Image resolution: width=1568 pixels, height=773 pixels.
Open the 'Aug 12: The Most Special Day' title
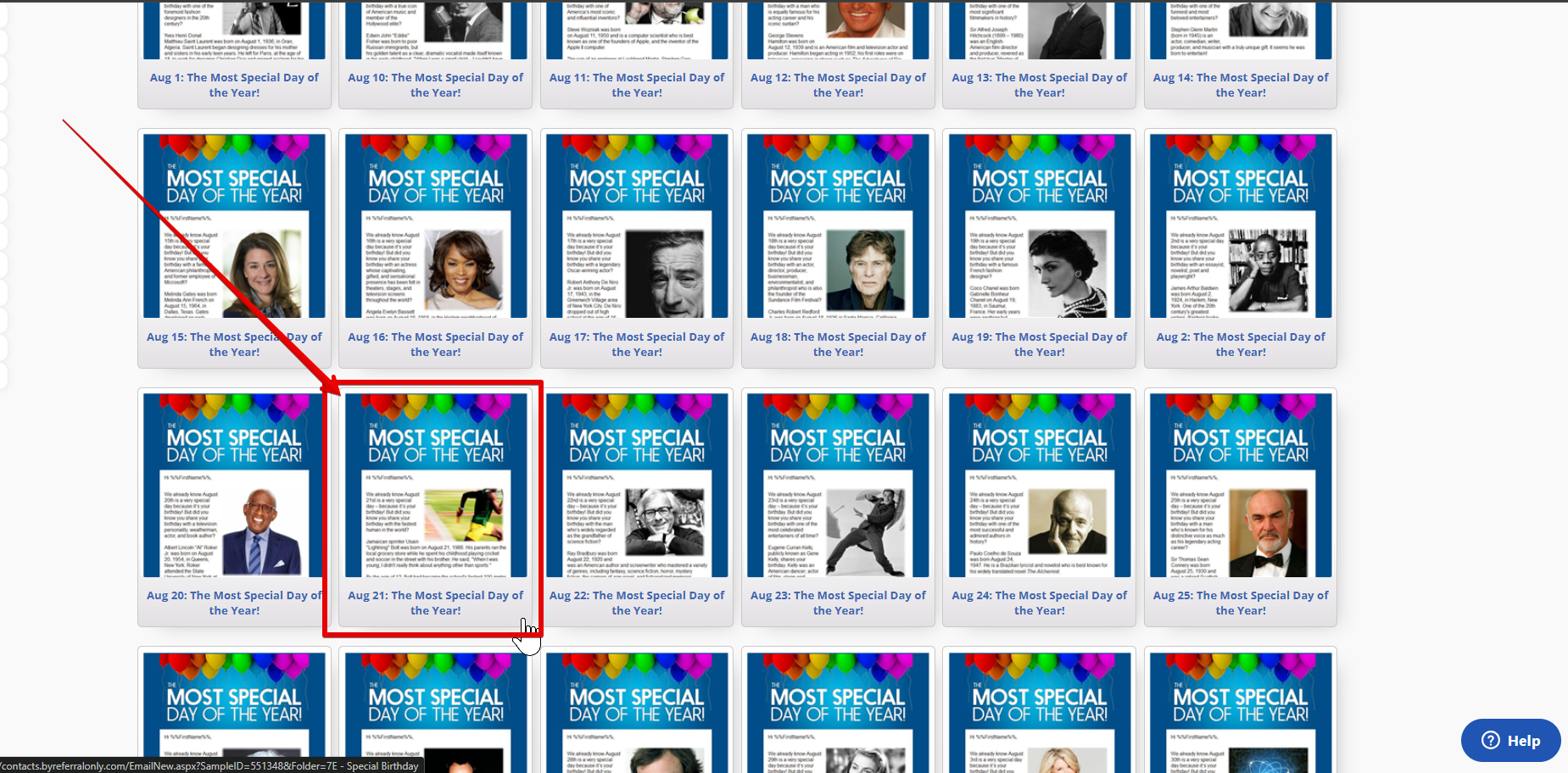click(x=838, y=85)
